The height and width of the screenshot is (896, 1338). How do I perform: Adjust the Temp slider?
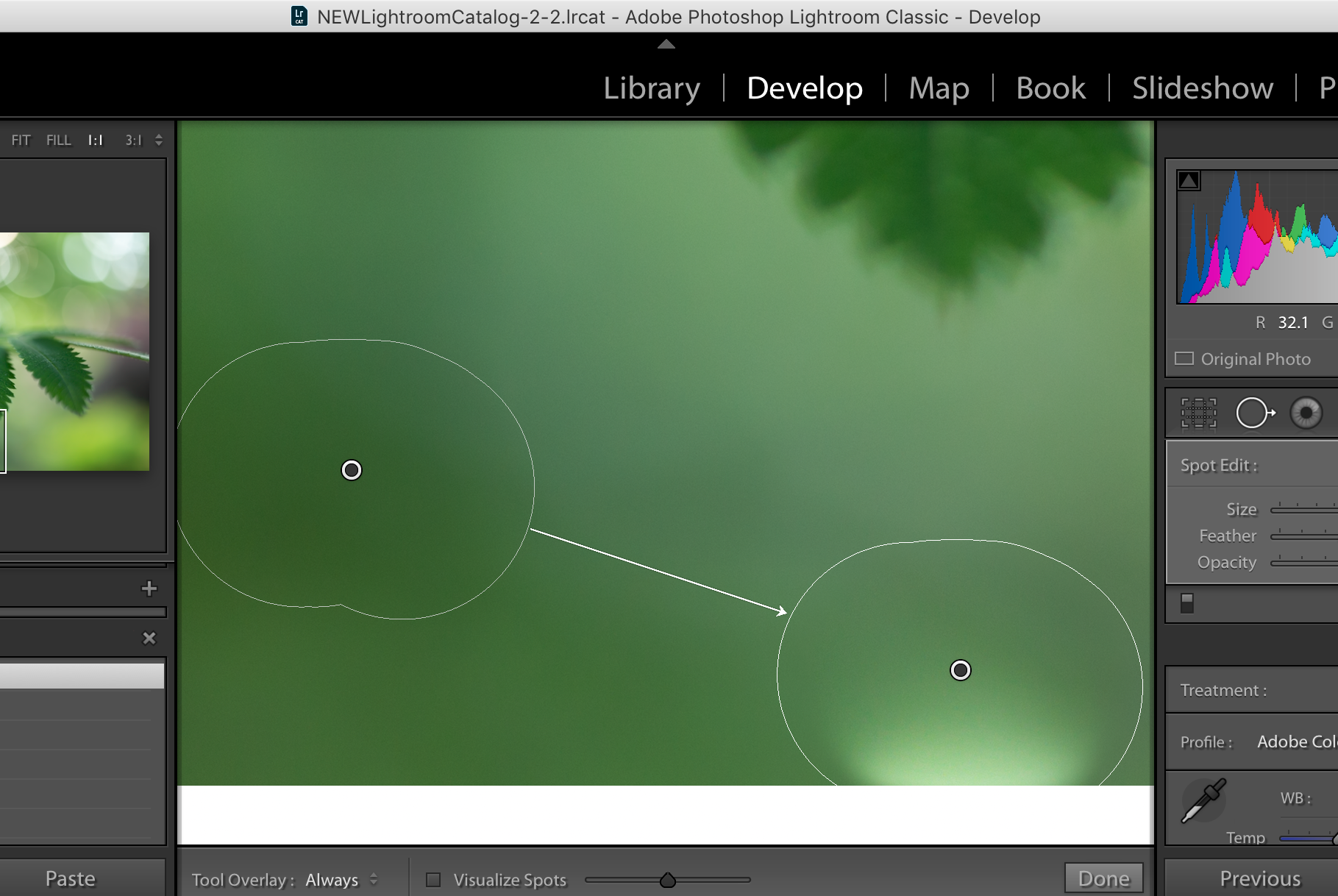click(x=1308, y=838)
